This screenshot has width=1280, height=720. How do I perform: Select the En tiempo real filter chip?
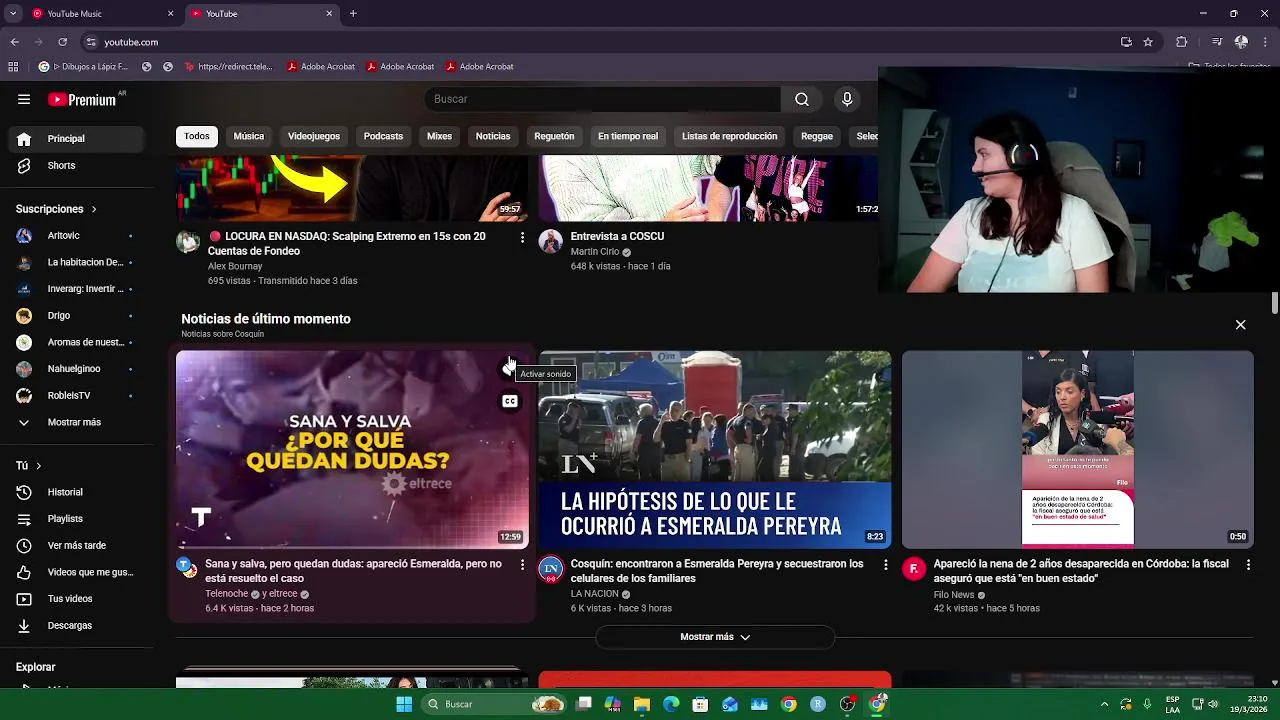628,136
